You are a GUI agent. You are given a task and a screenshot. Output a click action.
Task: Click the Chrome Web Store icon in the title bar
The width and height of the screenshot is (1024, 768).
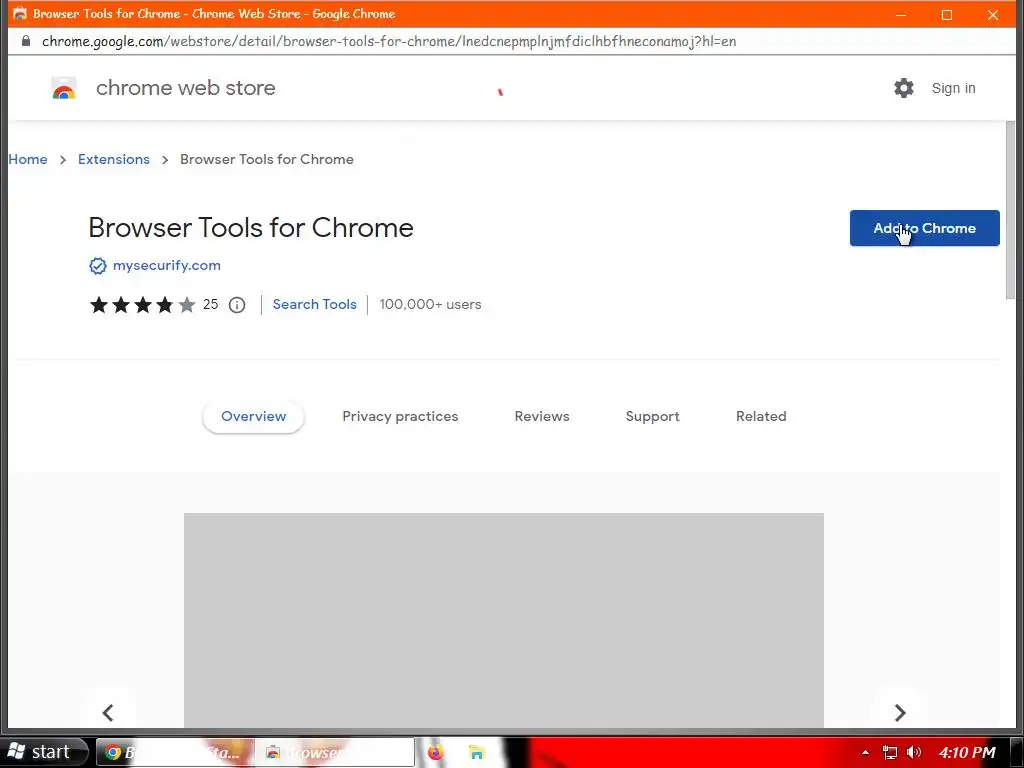(x=20, y=13)
